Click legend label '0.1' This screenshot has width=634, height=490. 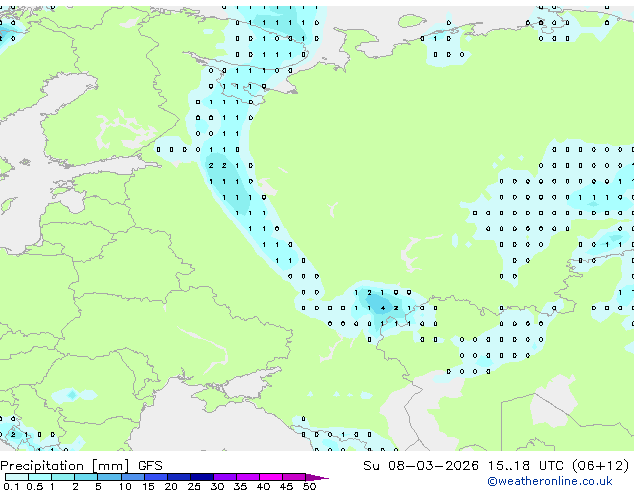(11, 486)
